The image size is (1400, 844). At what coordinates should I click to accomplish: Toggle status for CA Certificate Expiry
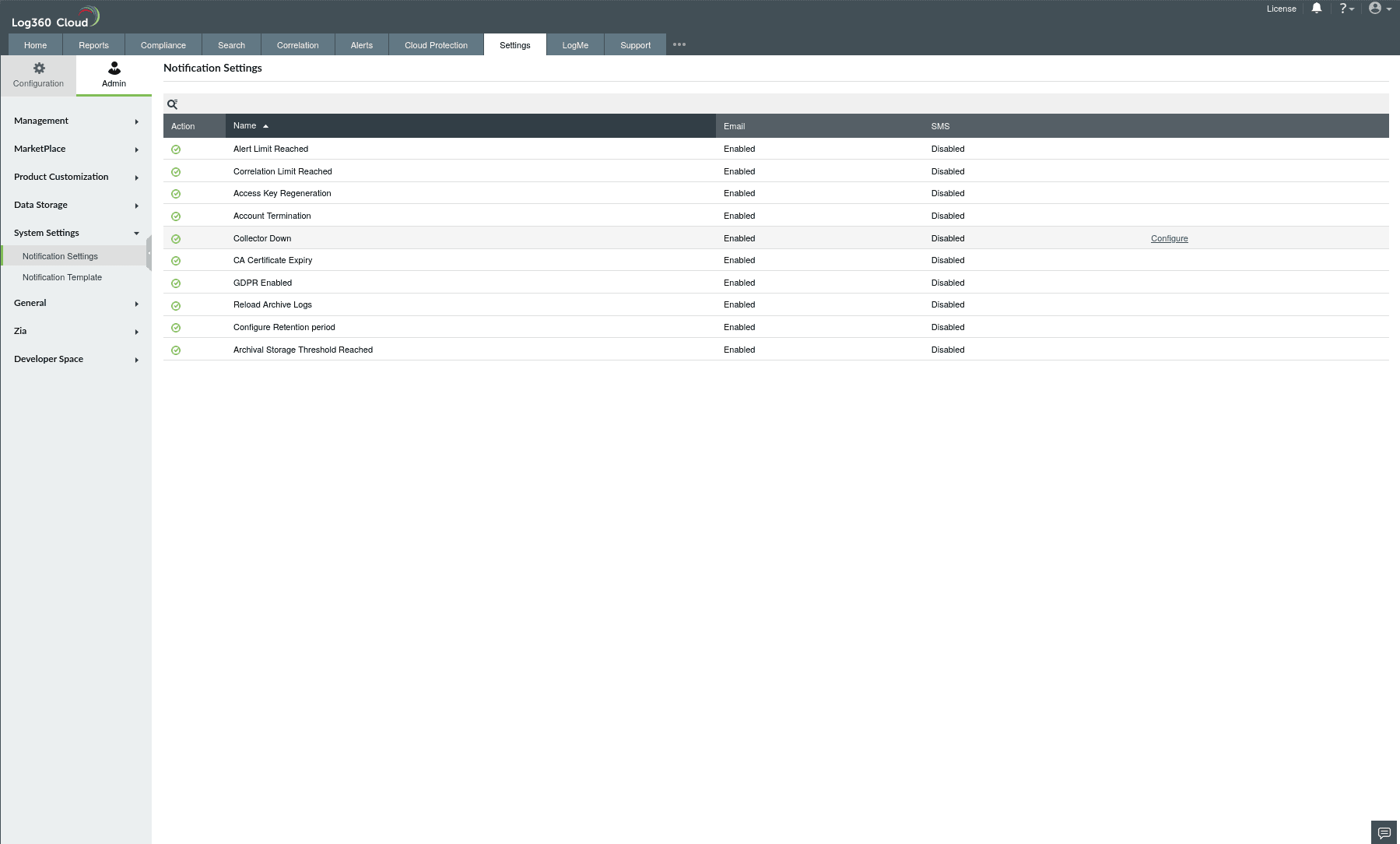click(176, 261)
